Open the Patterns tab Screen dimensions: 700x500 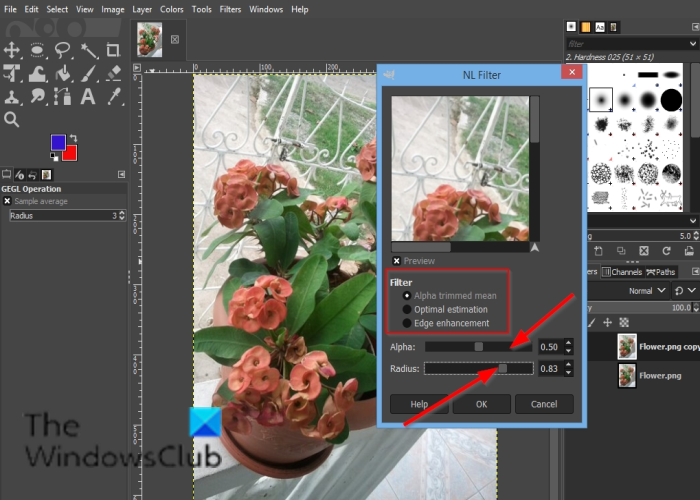click(x=585, y=27)
